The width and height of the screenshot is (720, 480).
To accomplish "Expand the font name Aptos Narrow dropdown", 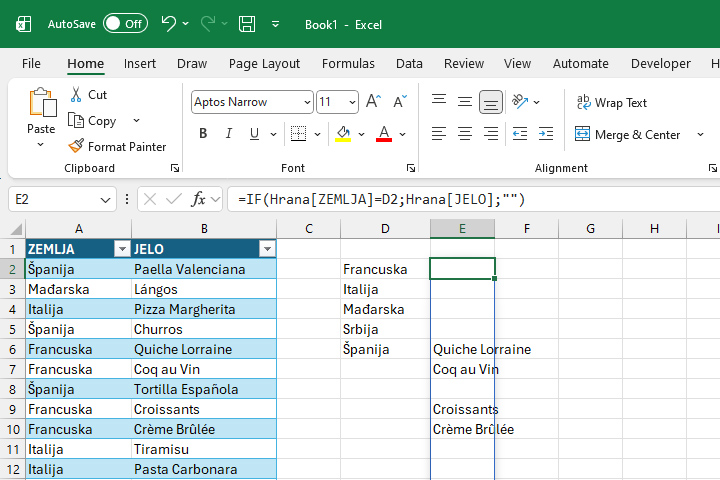I will [x=306, y=102].
